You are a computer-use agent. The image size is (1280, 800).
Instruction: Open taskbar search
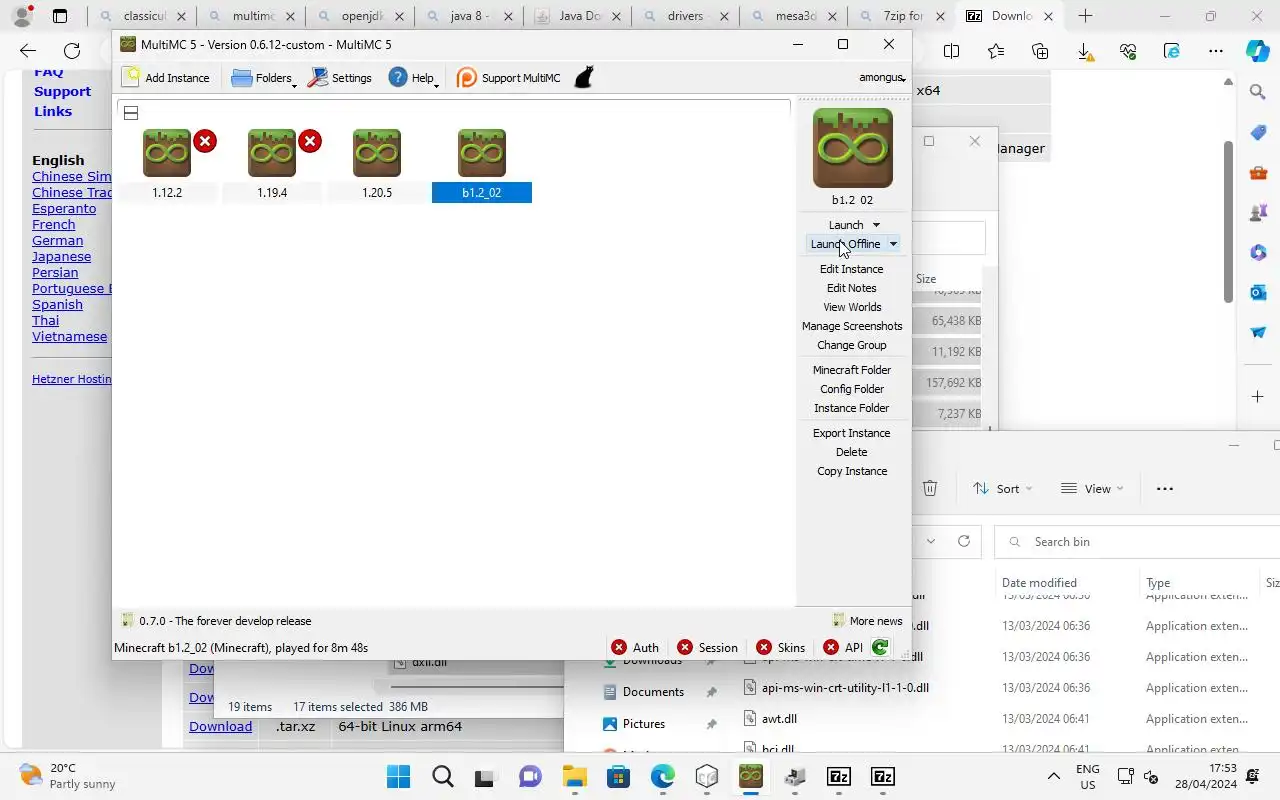click(443, 777)
